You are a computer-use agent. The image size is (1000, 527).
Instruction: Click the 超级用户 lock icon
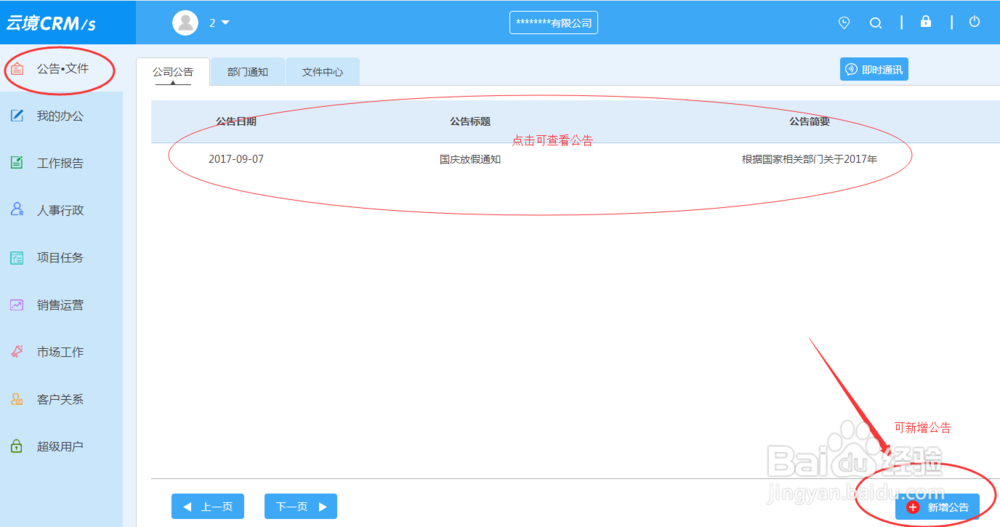coord(17,446)
